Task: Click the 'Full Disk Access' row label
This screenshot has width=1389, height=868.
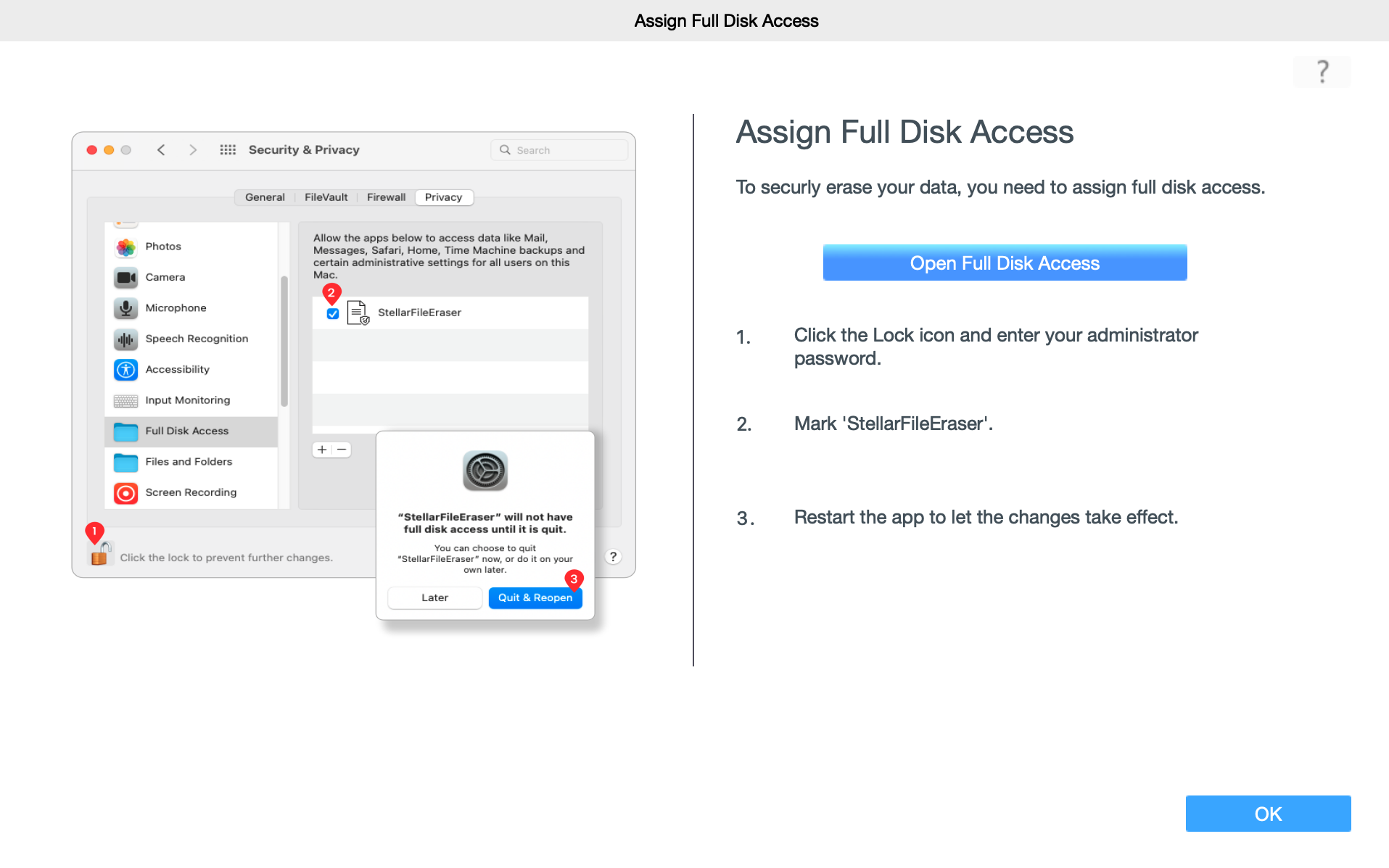Action: pyautogui.click(x=186, y=431)
